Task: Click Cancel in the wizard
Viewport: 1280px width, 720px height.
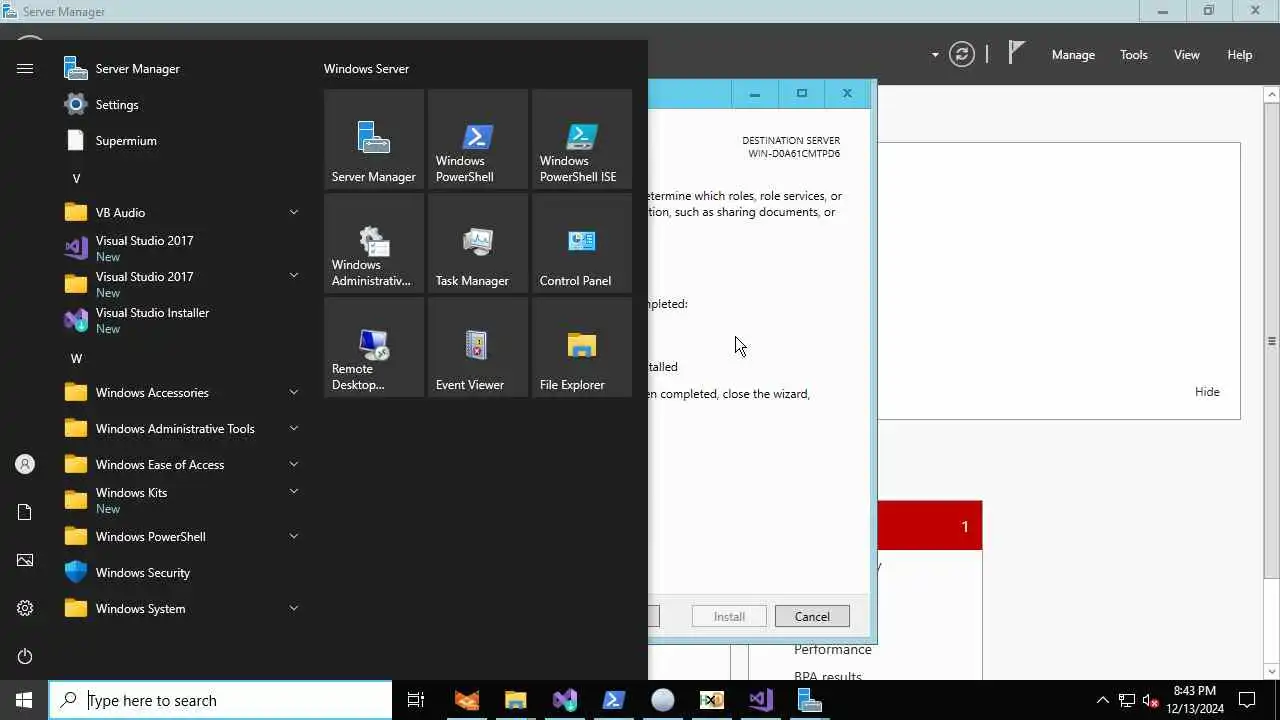Action: coord(812,616)
